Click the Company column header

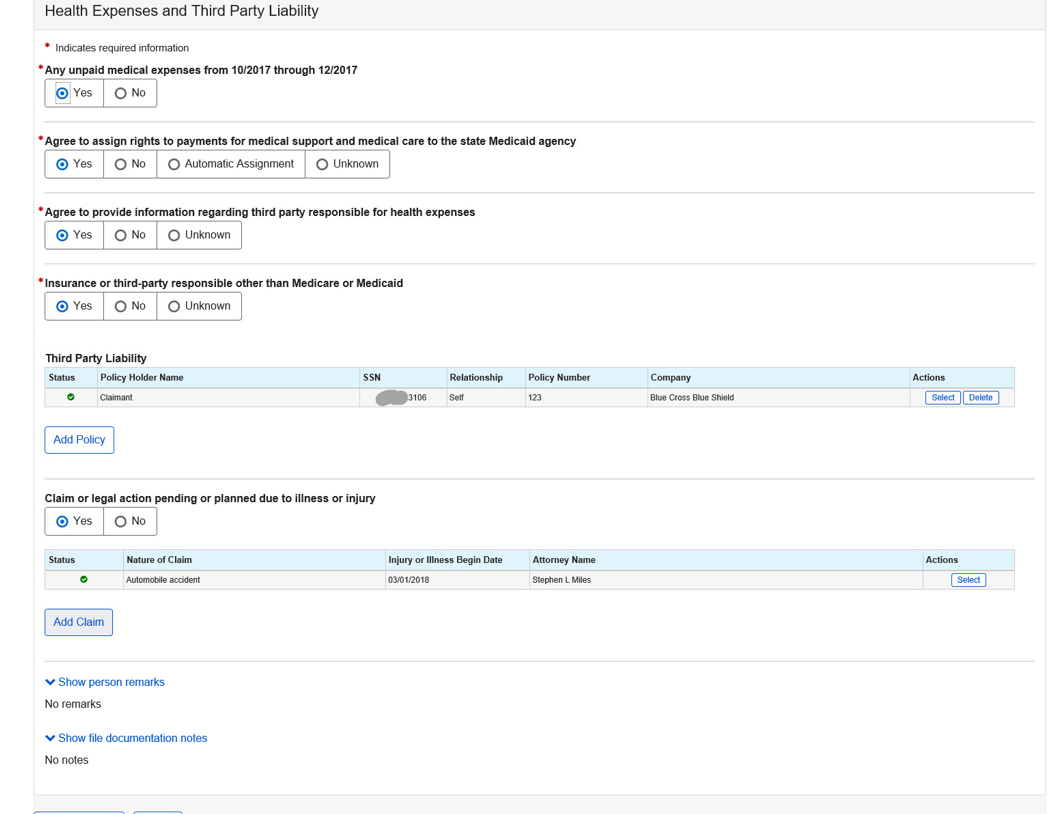(x=671, y=377)
